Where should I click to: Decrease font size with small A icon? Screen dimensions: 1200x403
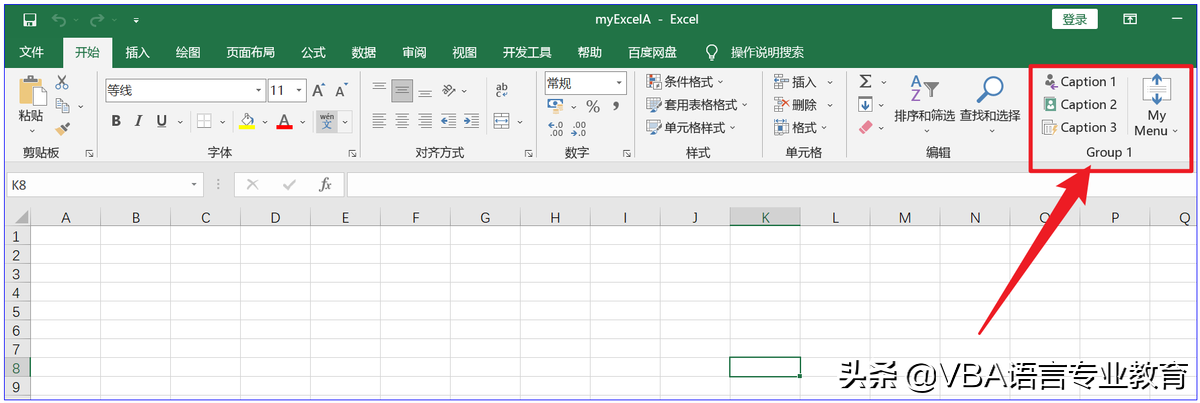tap(341, 90)
